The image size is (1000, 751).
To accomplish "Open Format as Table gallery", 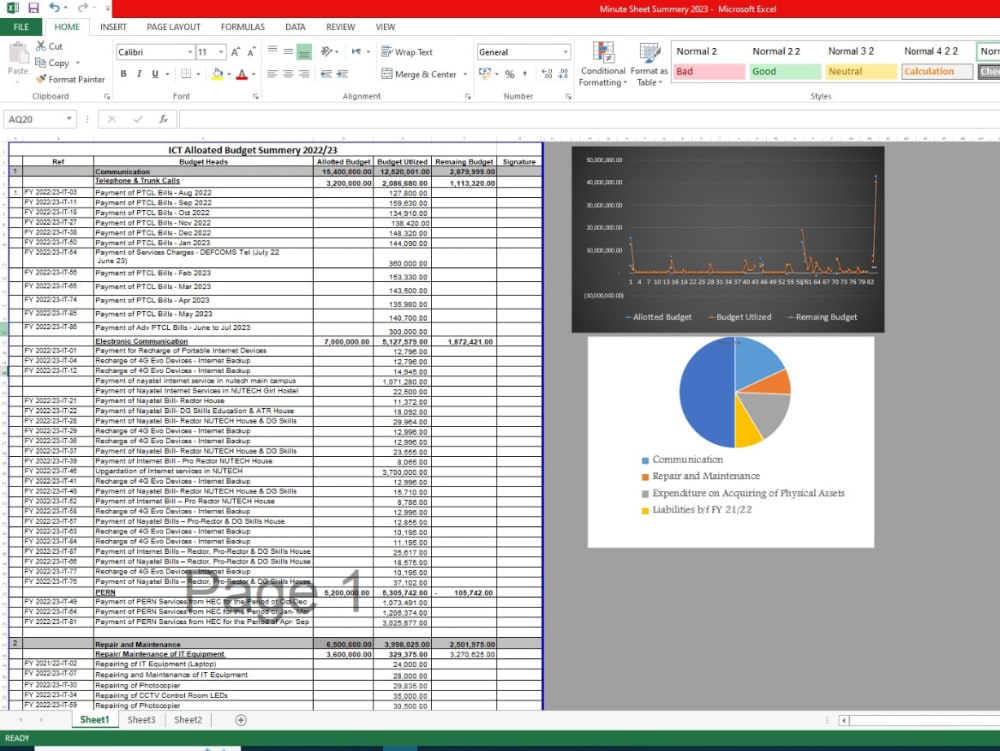I will tap(649, 64).
